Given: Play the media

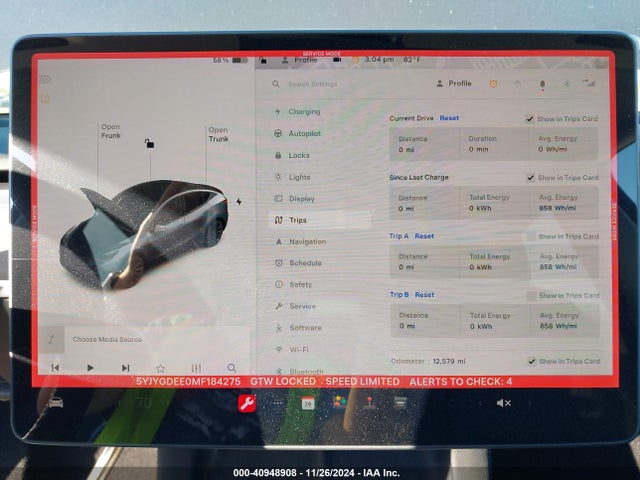Looking at the screenshot, I should tap(90, 368).
